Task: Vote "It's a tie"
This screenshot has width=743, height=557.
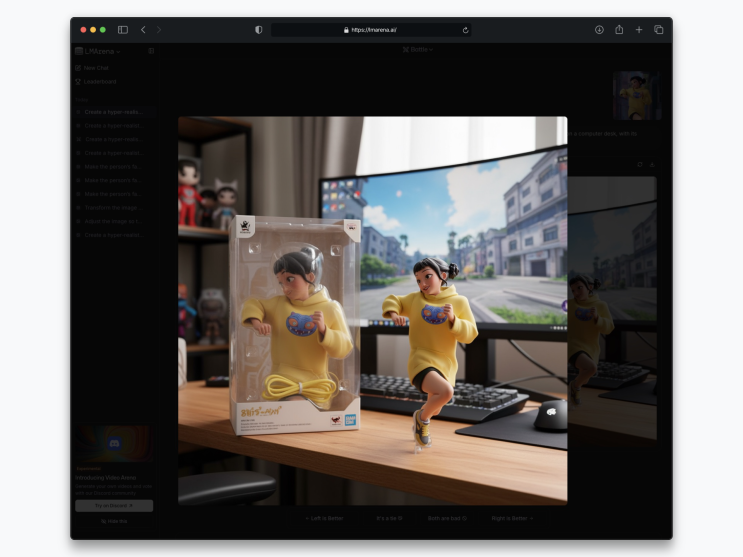Action: pyautogui.click(x=389, y=518)
